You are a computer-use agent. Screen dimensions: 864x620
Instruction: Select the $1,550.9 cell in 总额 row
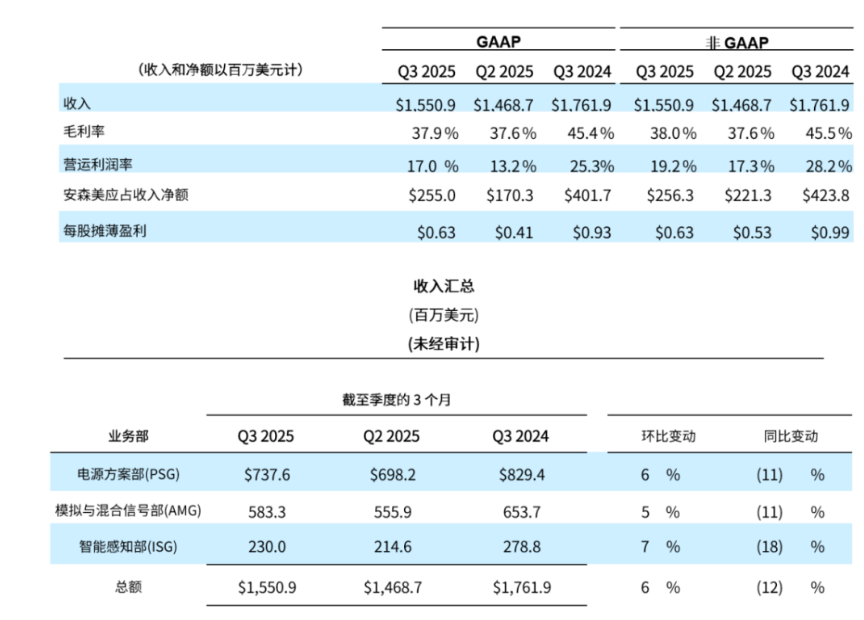tap(267, 588)
